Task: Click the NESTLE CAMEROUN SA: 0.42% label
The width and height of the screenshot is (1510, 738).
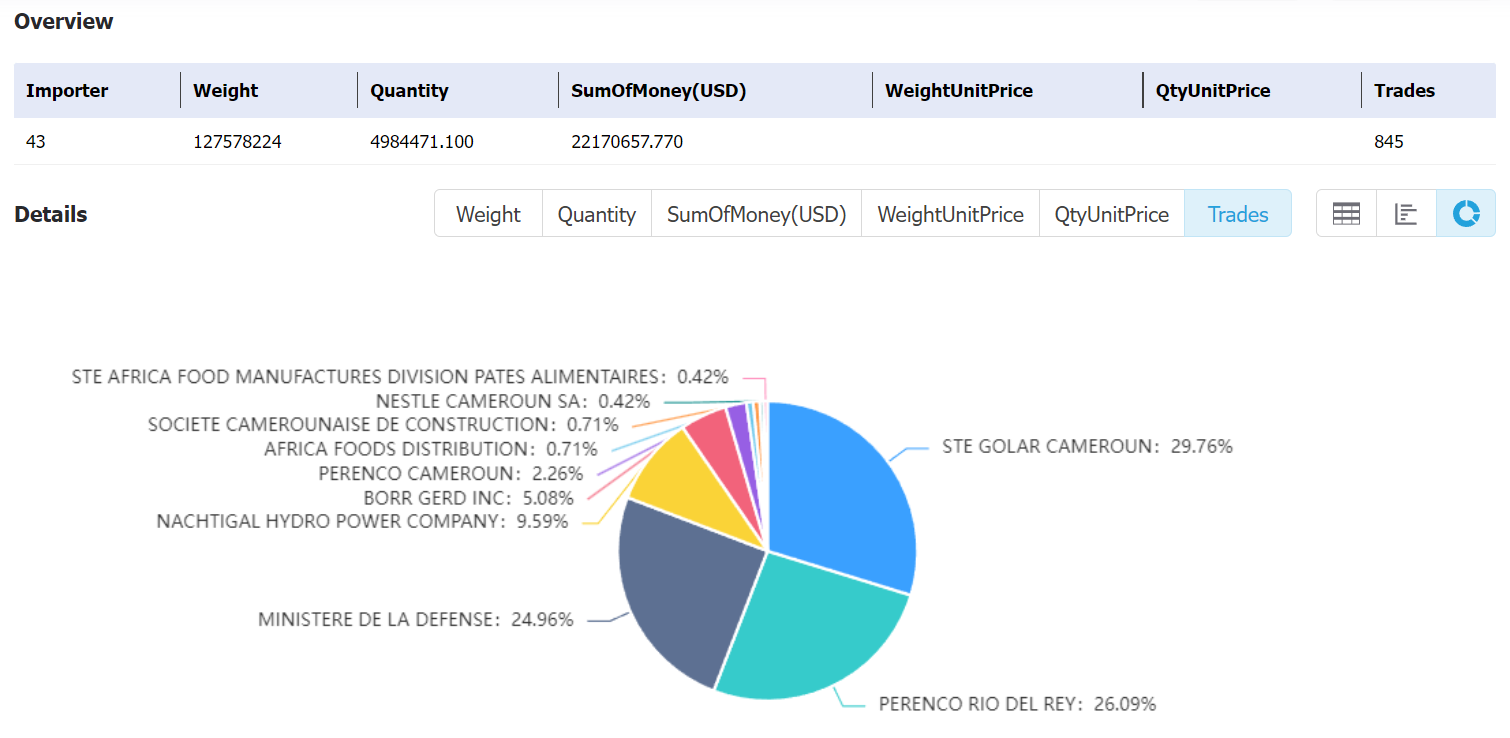Action: click(513, 401)
